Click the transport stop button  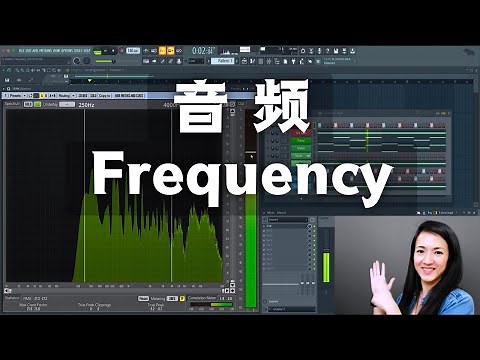coord(113,51)
